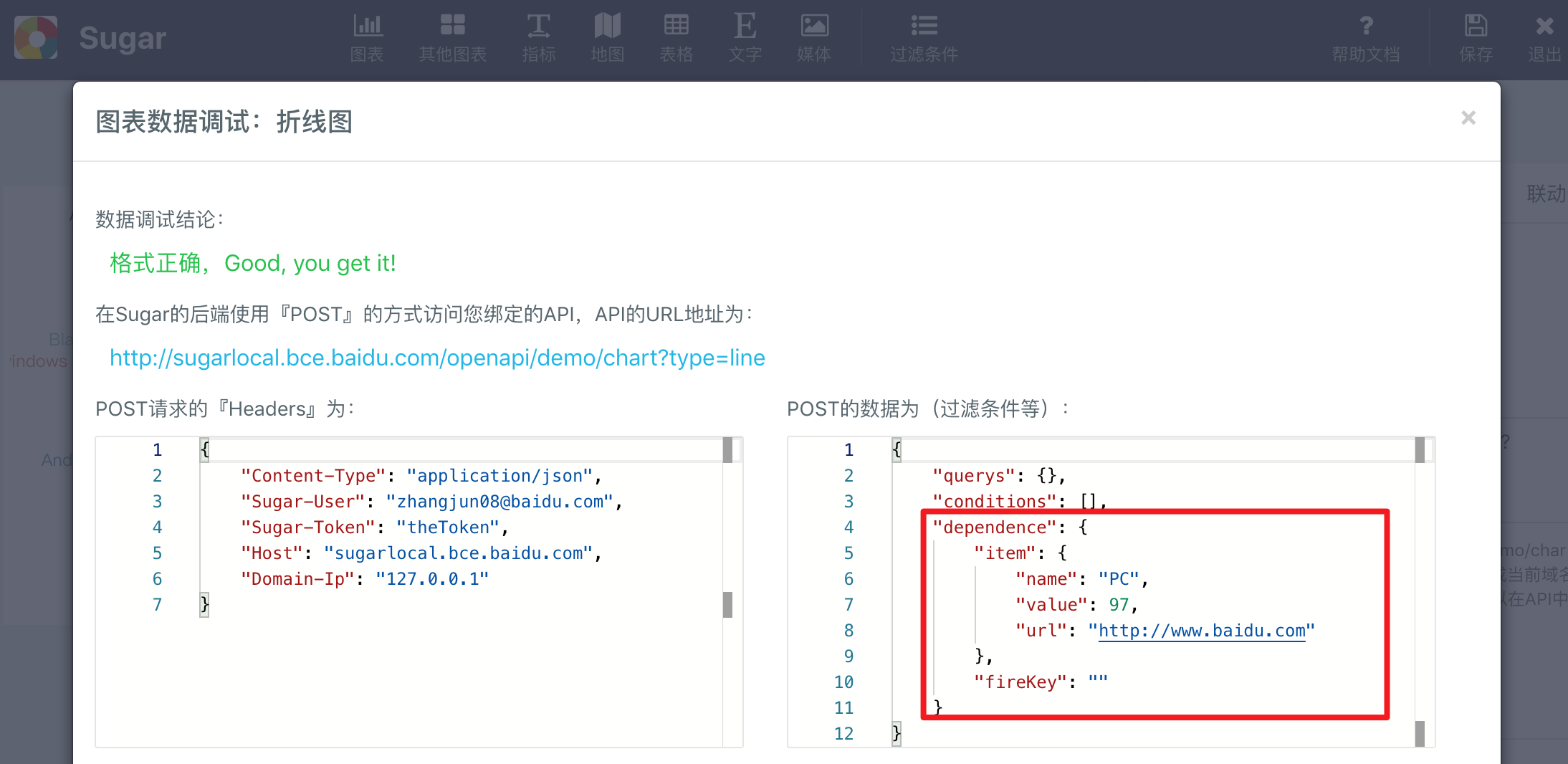Screen dimensions: 1568x764
Task: Click the "zhangjun08@baidu.com" value
Action: point(499,502)
